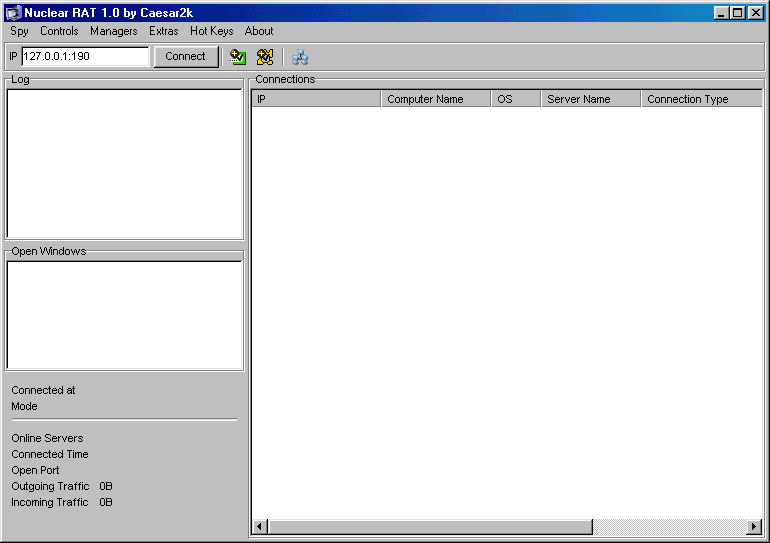Sort connections by IP column header

click(x=315, y=99)
